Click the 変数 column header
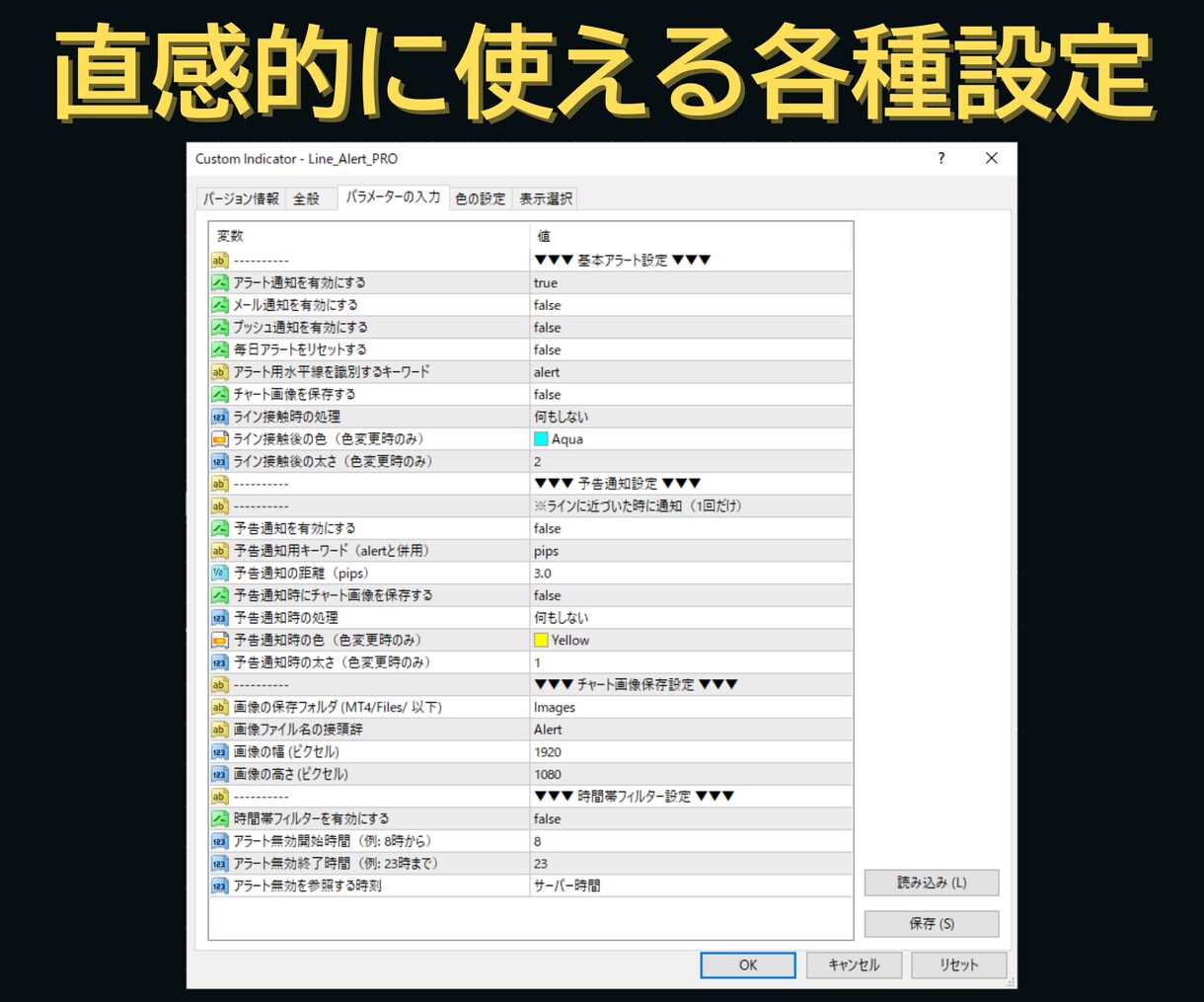 [x=369, y=236]
